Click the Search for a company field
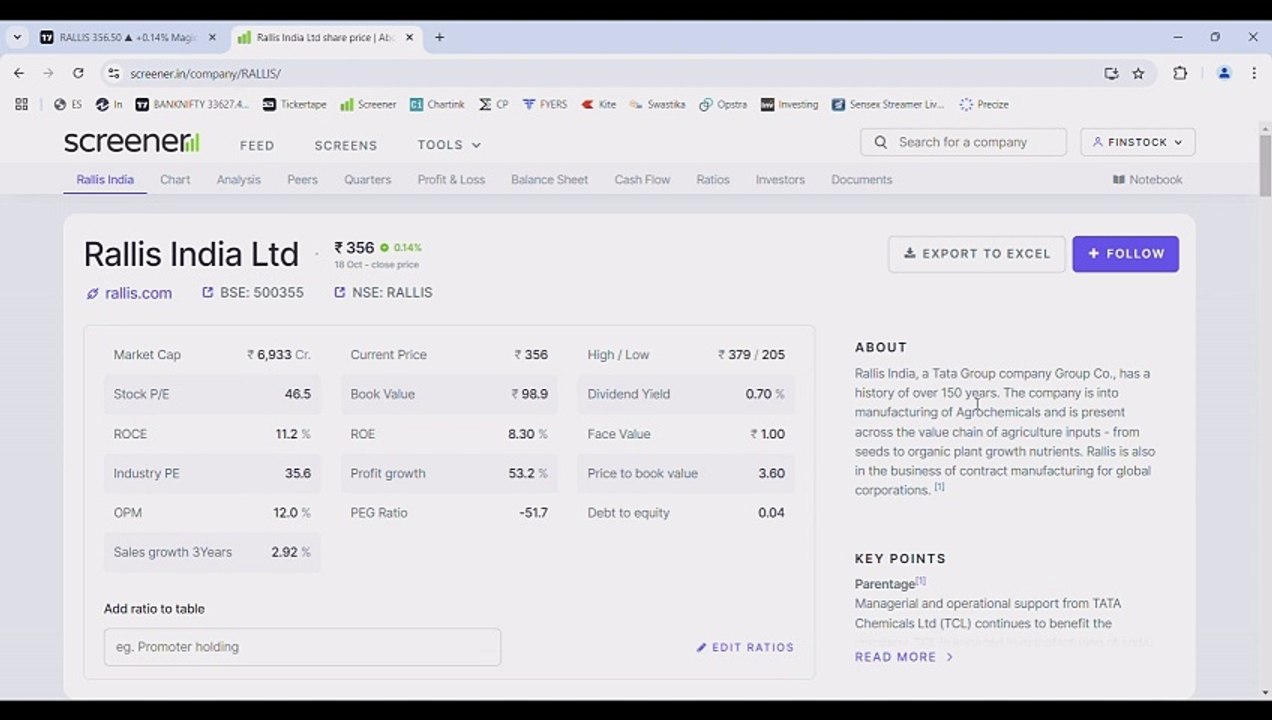This screenshot has width=1272, height=720. [963, 142]
